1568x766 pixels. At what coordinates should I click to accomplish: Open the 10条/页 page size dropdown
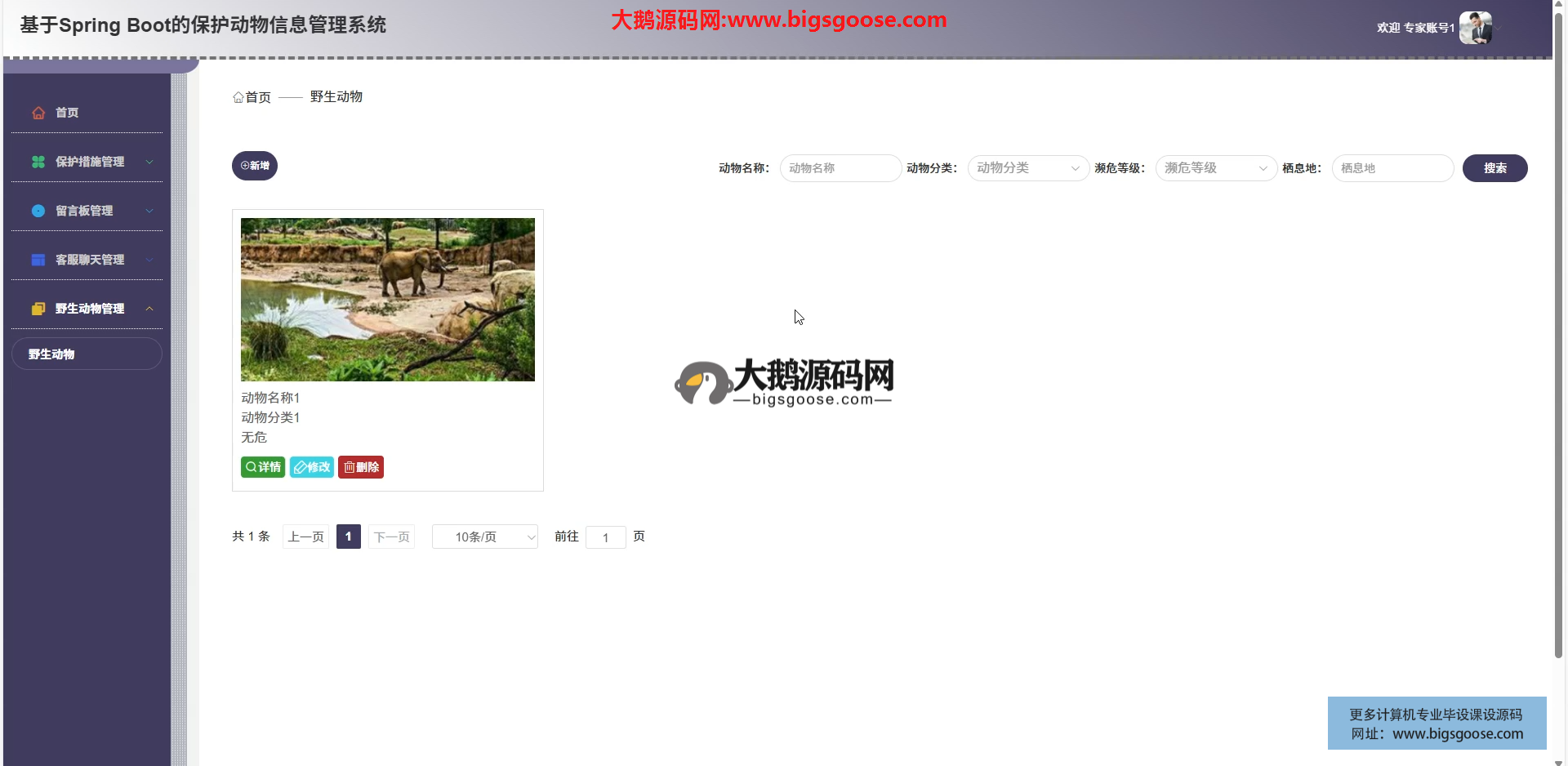[484, 537]
